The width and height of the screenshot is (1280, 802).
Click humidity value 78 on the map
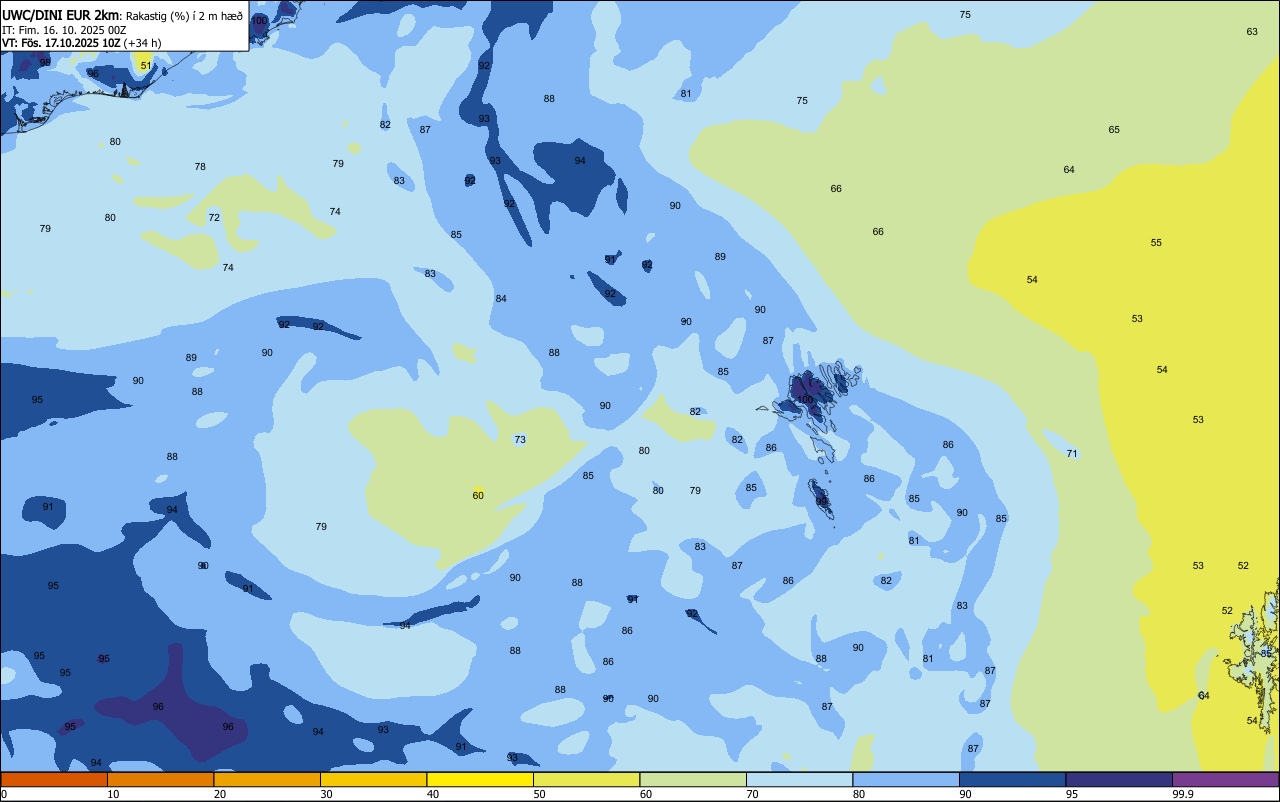tap(200, 167)
